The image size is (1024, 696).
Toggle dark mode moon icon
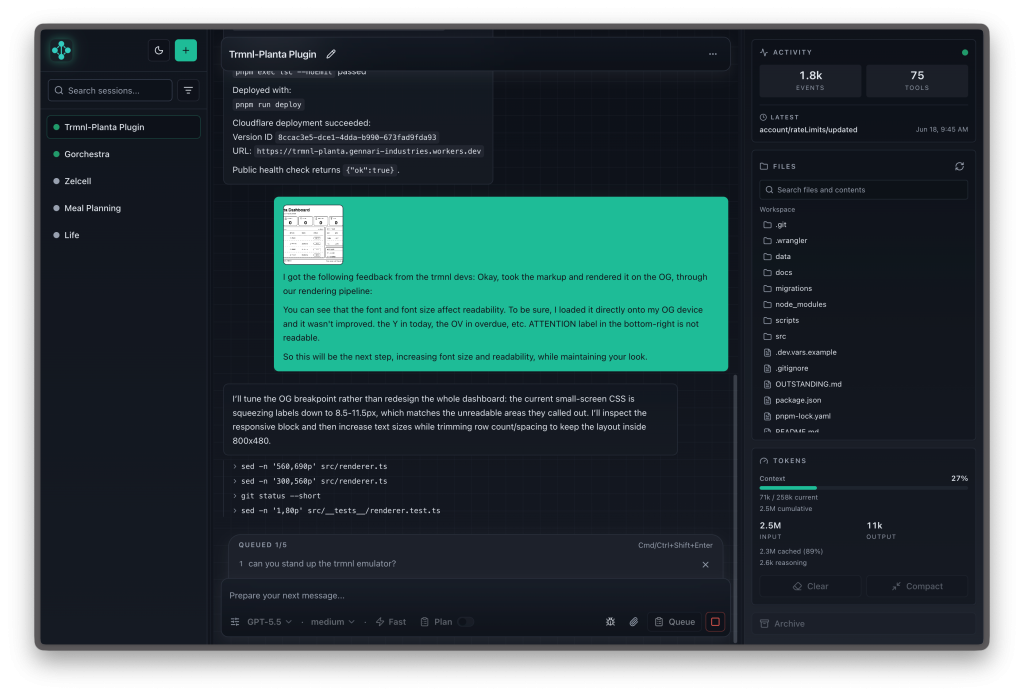[x=159, y=50]
